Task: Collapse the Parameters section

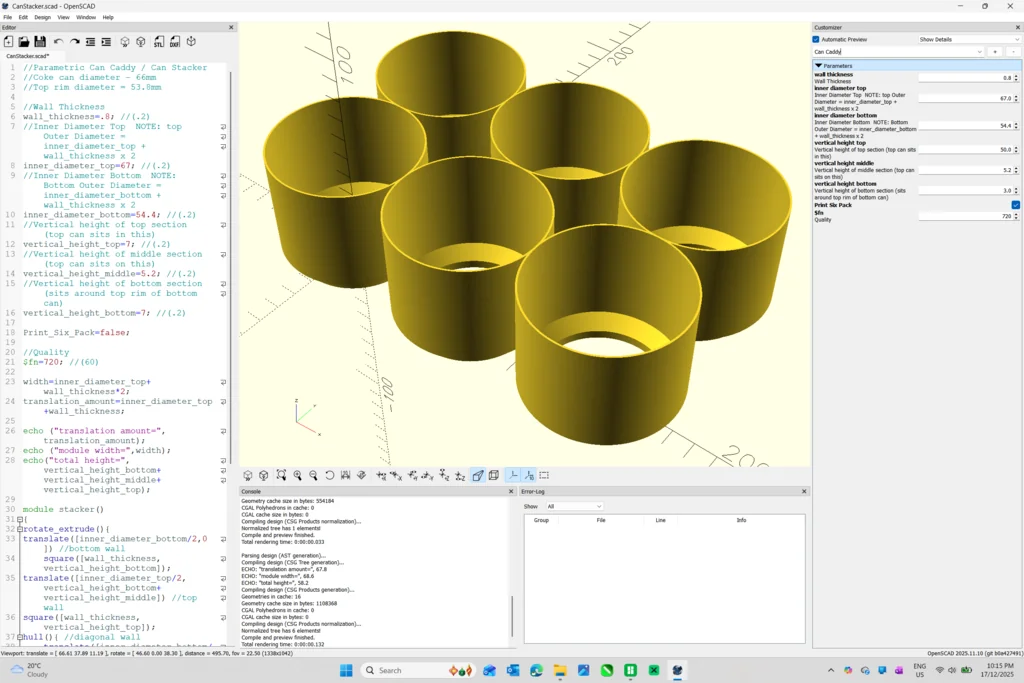Action: click(x=818, y=66)
